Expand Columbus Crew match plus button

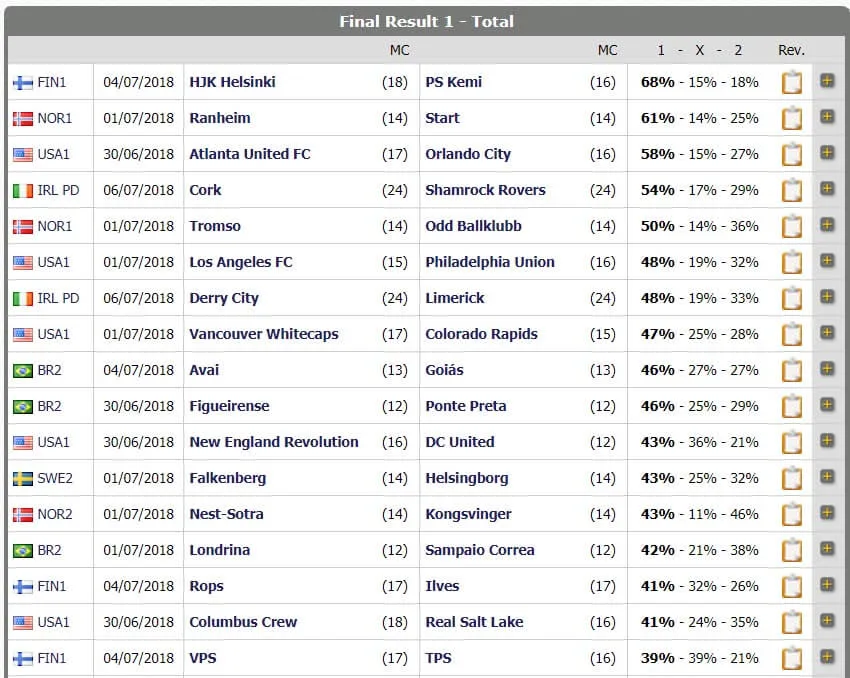[x=827, y=621]
